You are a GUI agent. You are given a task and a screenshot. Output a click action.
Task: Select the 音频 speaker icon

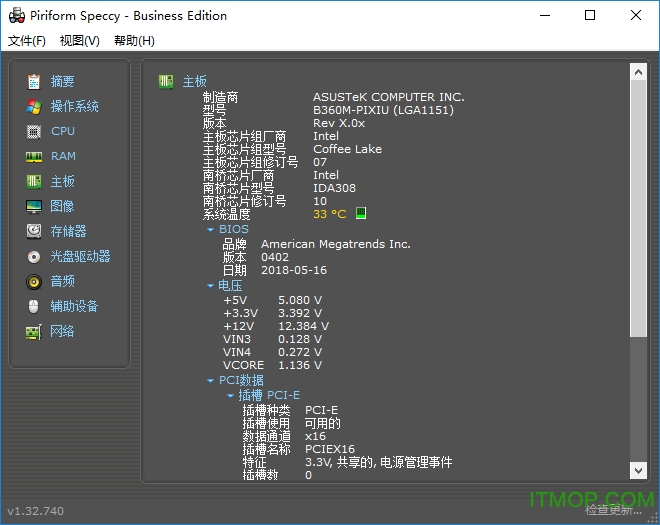point(34,282)
